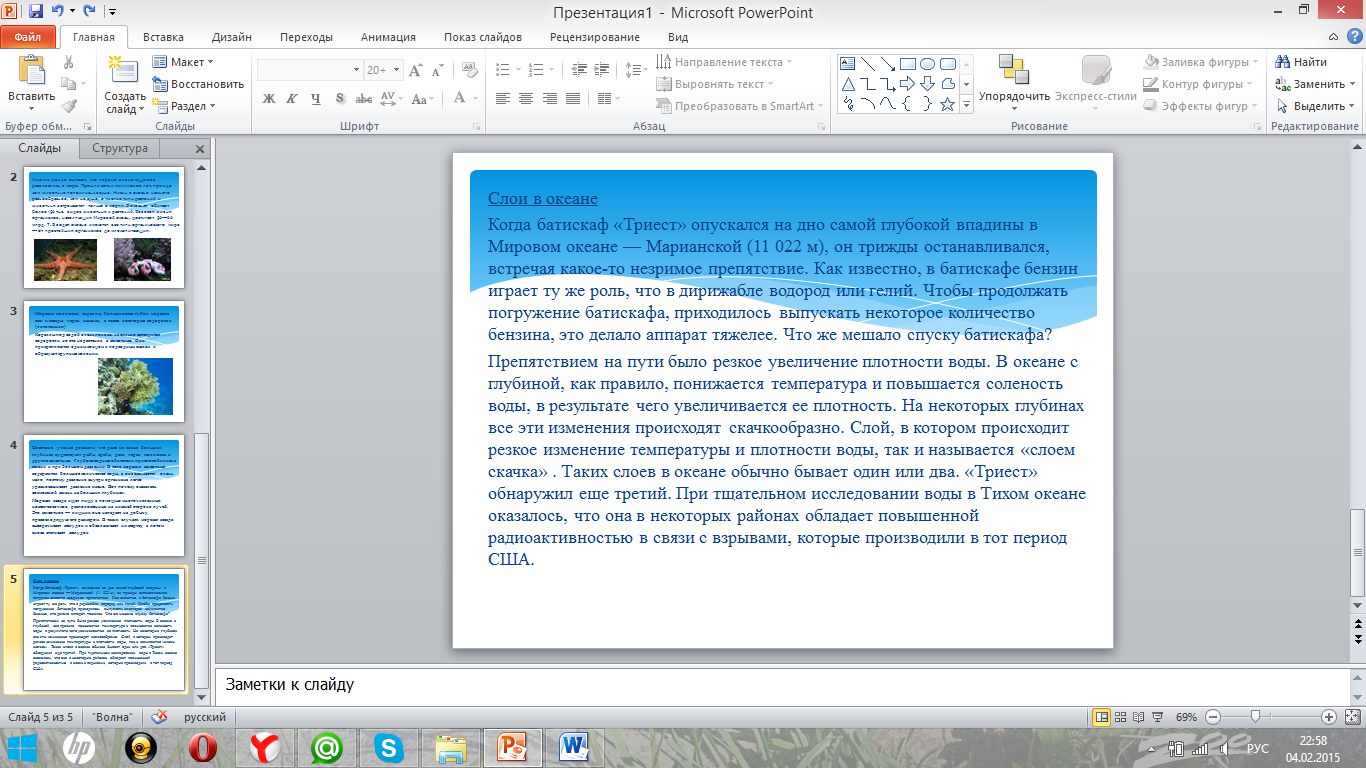
Task: Click the Восстановить reset button
Action: click(x=199, y=84)
